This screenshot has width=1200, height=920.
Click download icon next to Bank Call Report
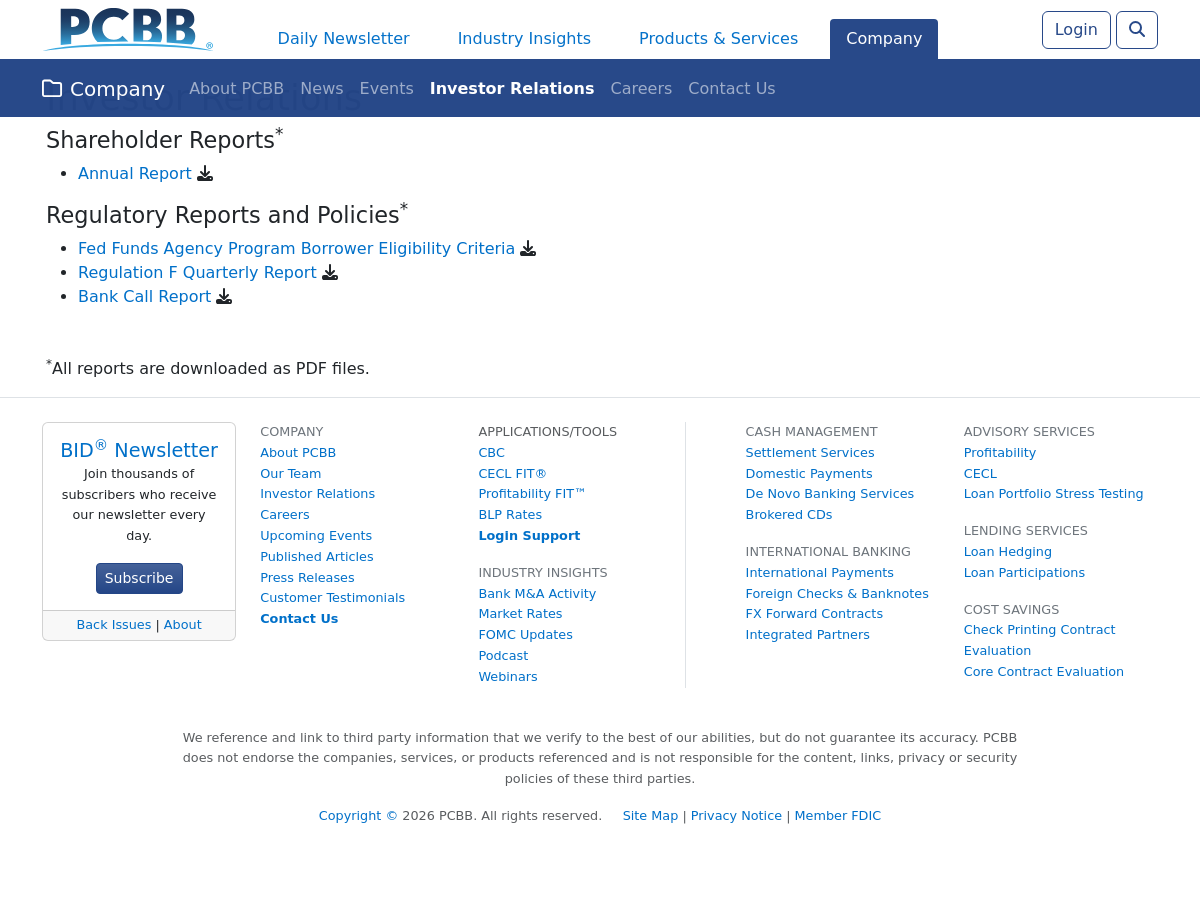tap(224, 297)
